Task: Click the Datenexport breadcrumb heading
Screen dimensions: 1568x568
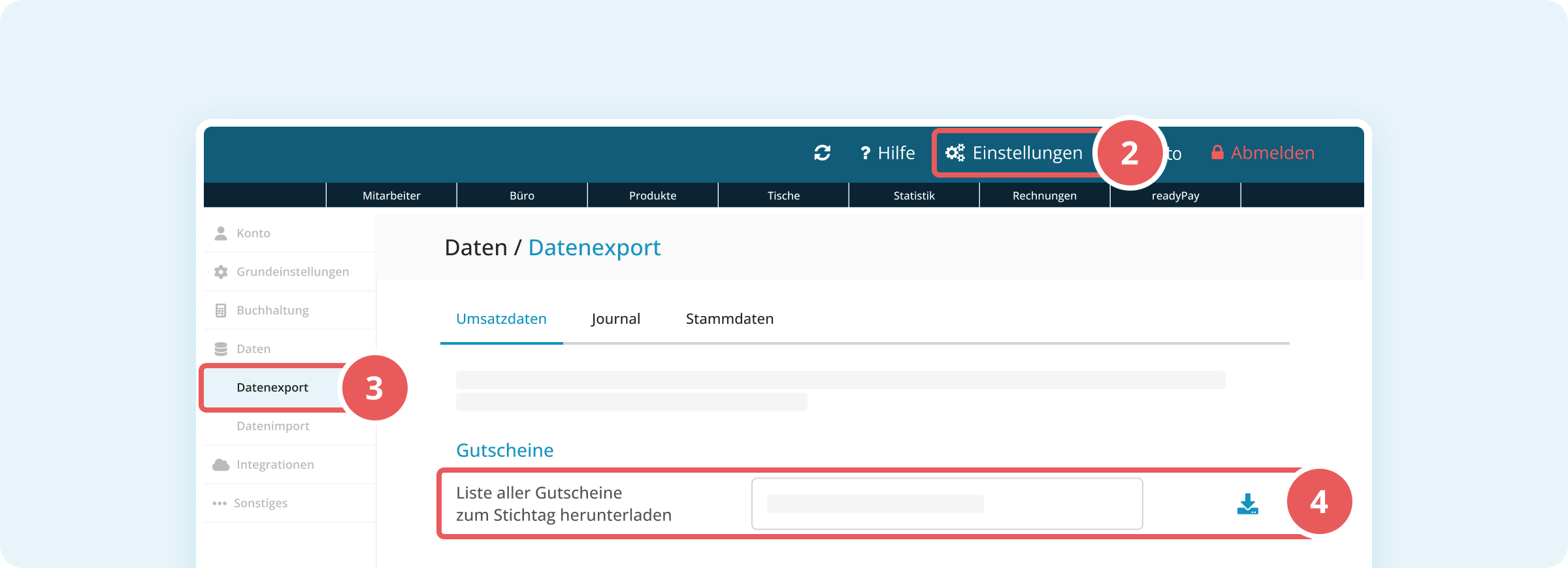Action: click(x=595, y=247)
